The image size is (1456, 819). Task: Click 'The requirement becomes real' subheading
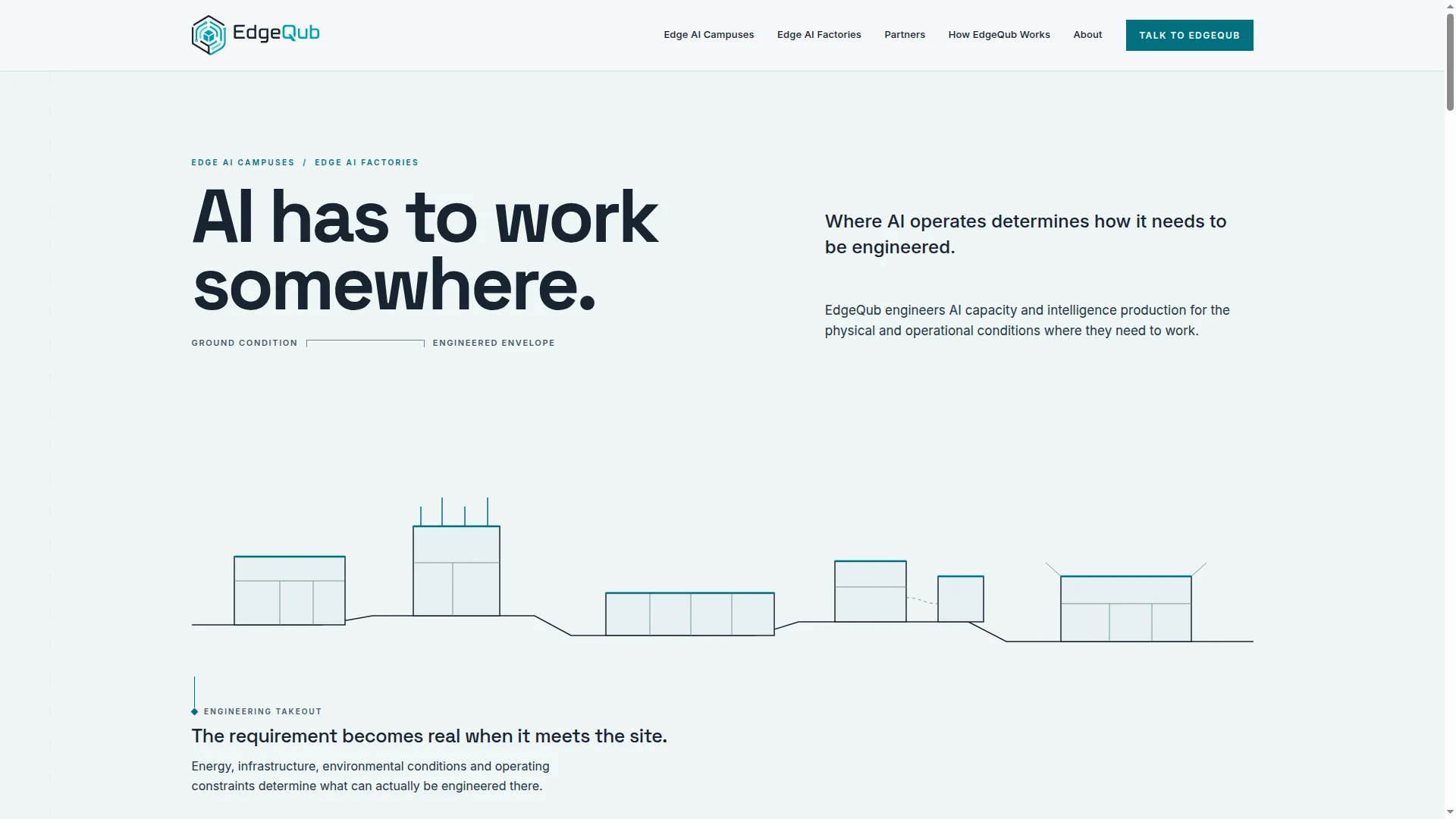coord(429,736)
